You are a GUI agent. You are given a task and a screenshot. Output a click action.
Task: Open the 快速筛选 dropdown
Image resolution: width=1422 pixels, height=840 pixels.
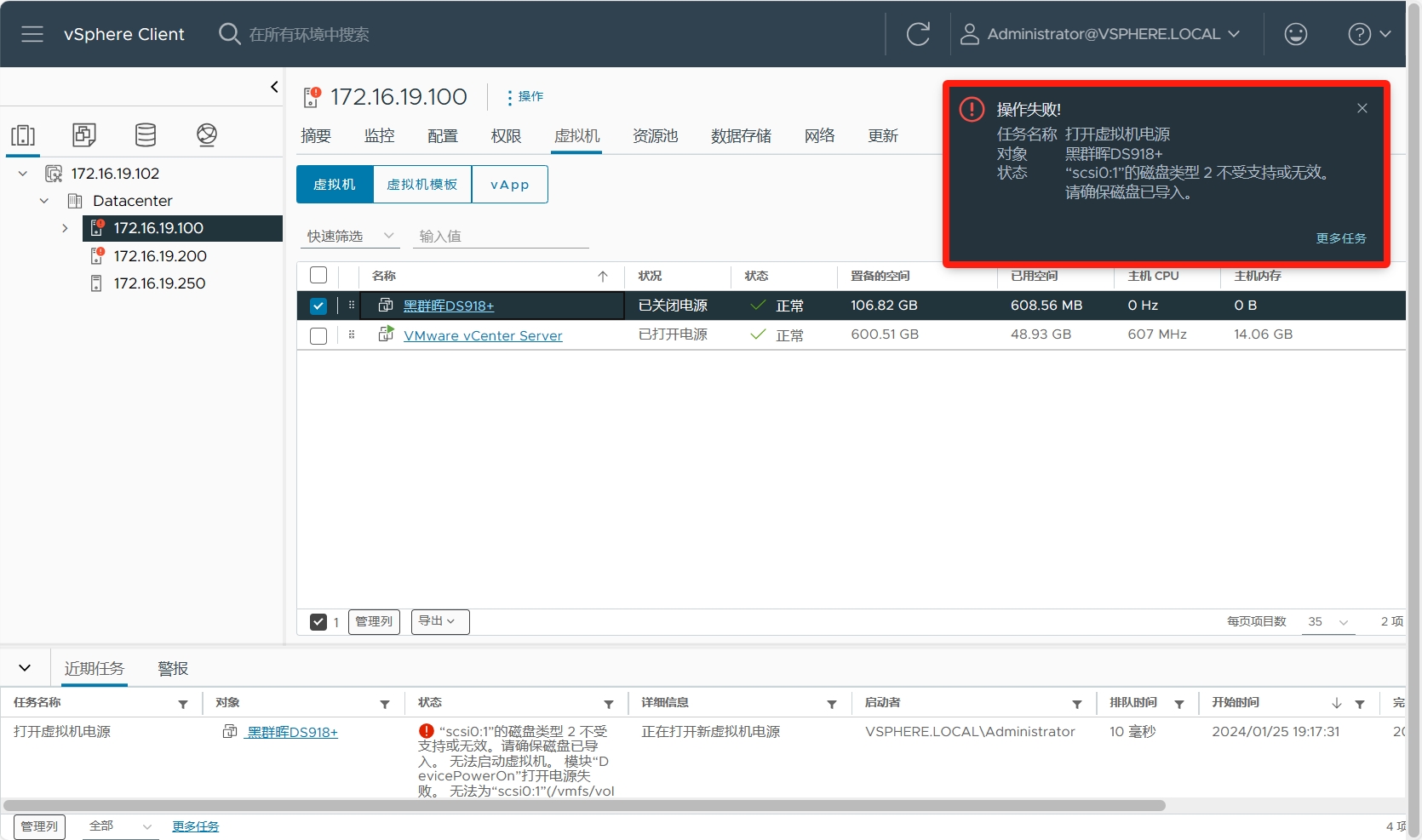350,236
